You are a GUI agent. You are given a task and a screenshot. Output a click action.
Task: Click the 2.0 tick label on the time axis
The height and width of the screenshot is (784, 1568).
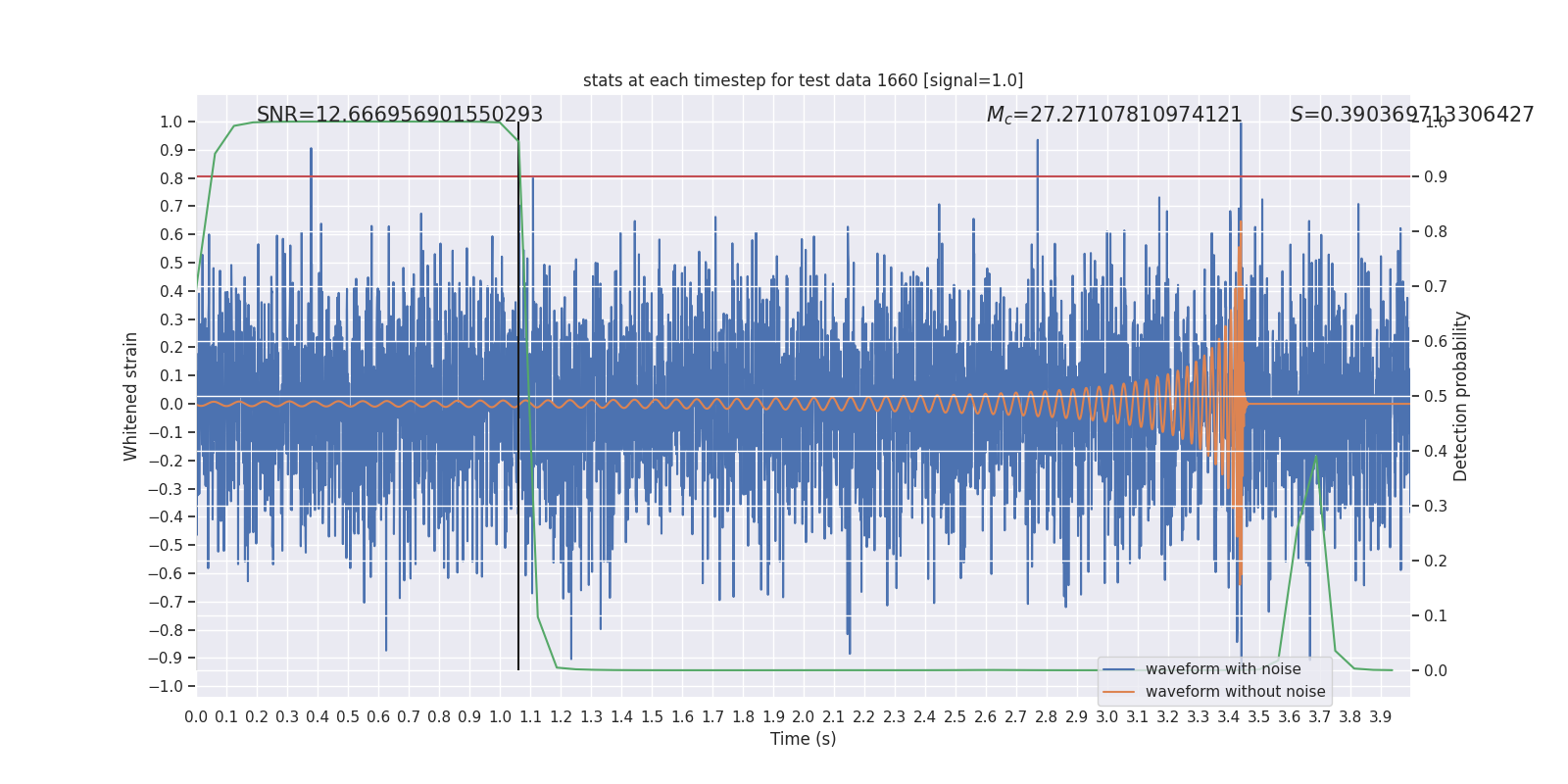click(x=804, y=717)
